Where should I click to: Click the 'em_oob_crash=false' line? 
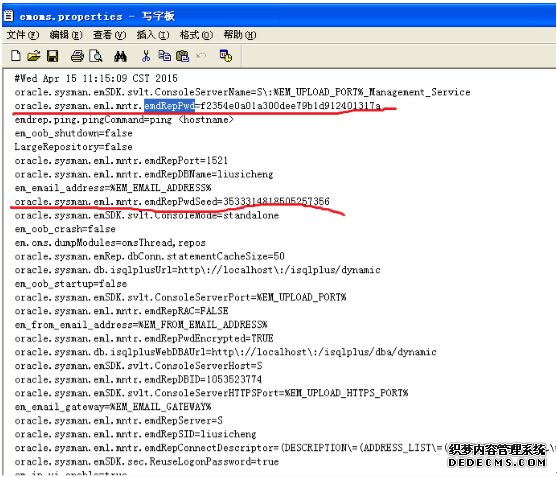point(65,229)
